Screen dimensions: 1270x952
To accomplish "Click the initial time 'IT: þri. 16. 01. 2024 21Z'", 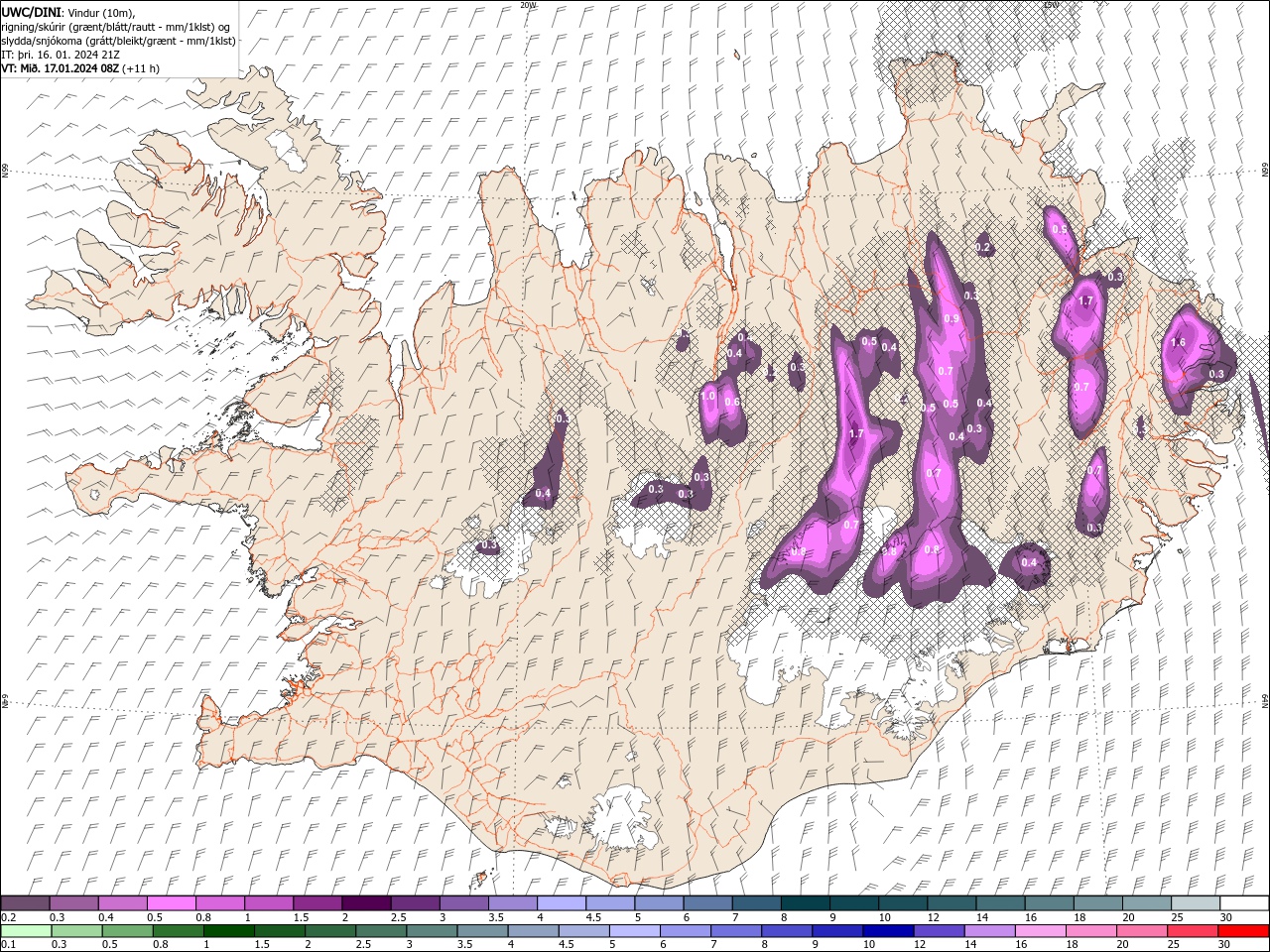I will pos(61,55).
